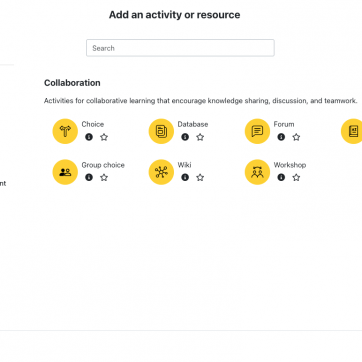Screen dimensions: 362x362
Task: Select the Group choice activity icon
Action: (x=65, y=172)
